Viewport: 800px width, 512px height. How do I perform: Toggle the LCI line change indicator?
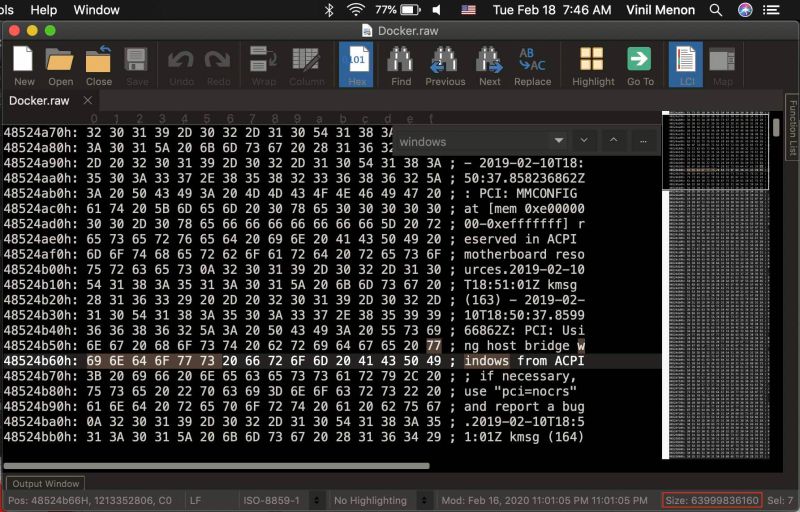(x=686, y=65)
